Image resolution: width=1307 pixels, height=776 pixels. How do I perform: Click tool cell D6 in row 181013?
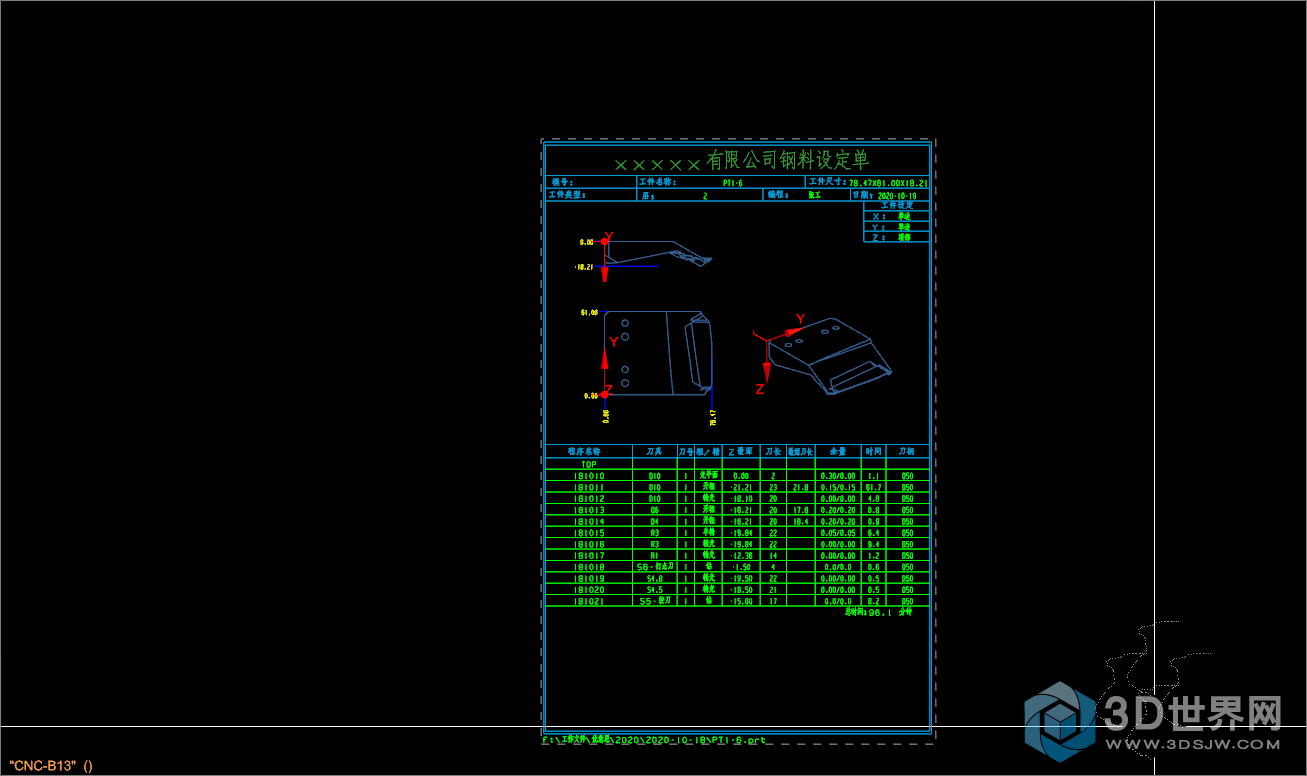(655, 510)
